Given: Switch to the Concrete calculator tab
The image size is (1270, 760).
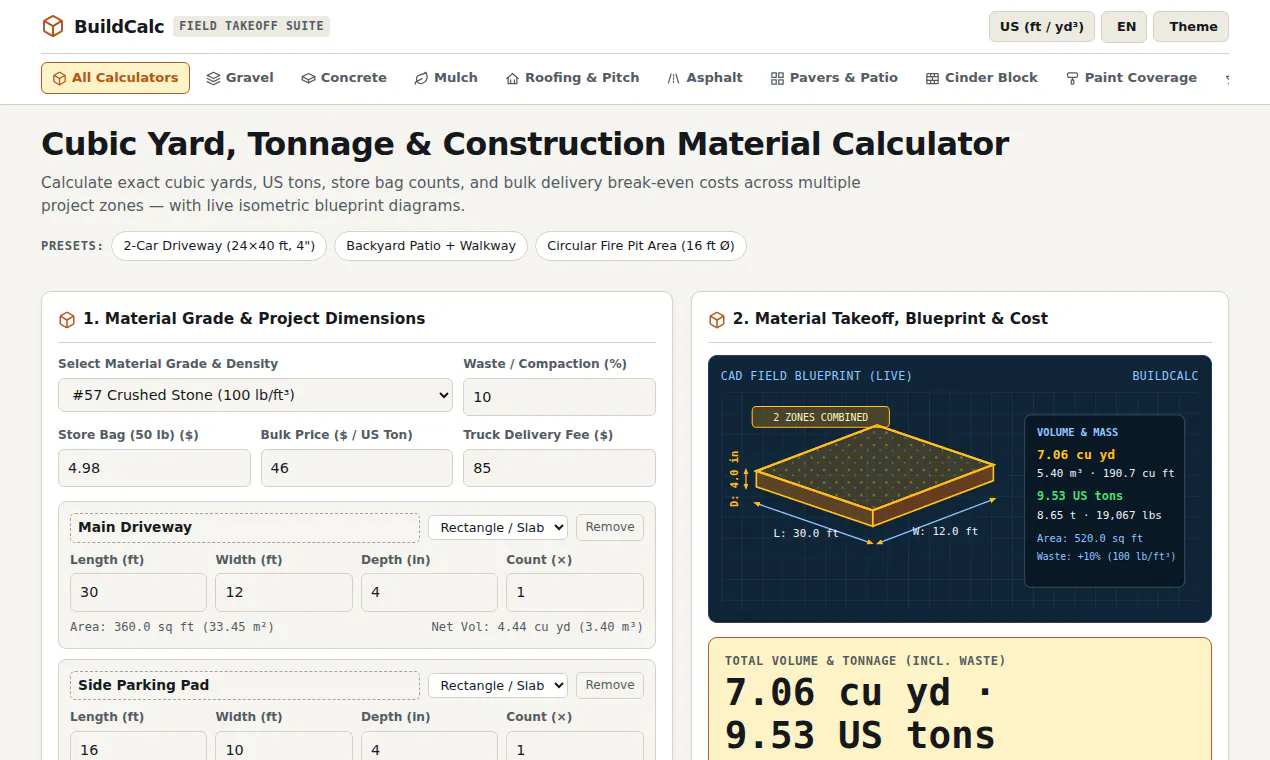Looking at the screenshot, I should click(344, 78).
